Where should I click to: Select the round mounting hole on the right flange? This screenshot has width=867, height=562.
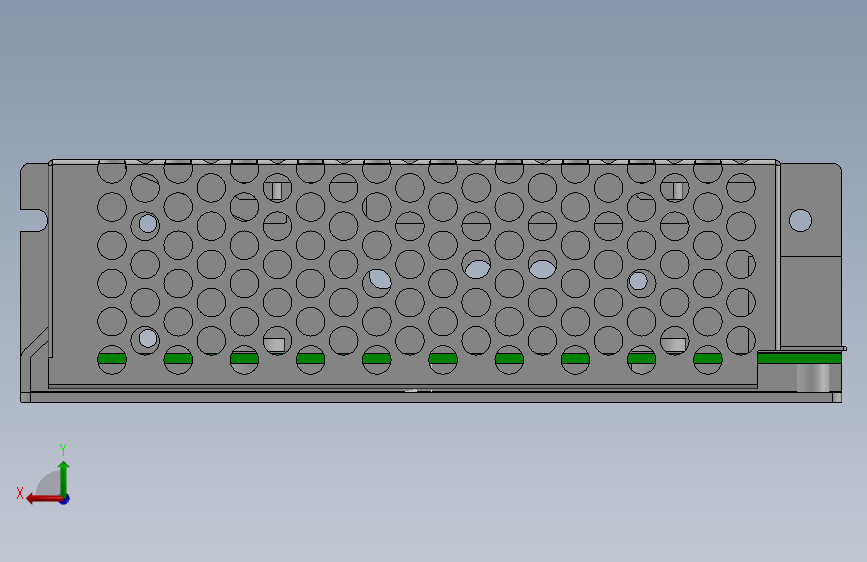point(800,221)
